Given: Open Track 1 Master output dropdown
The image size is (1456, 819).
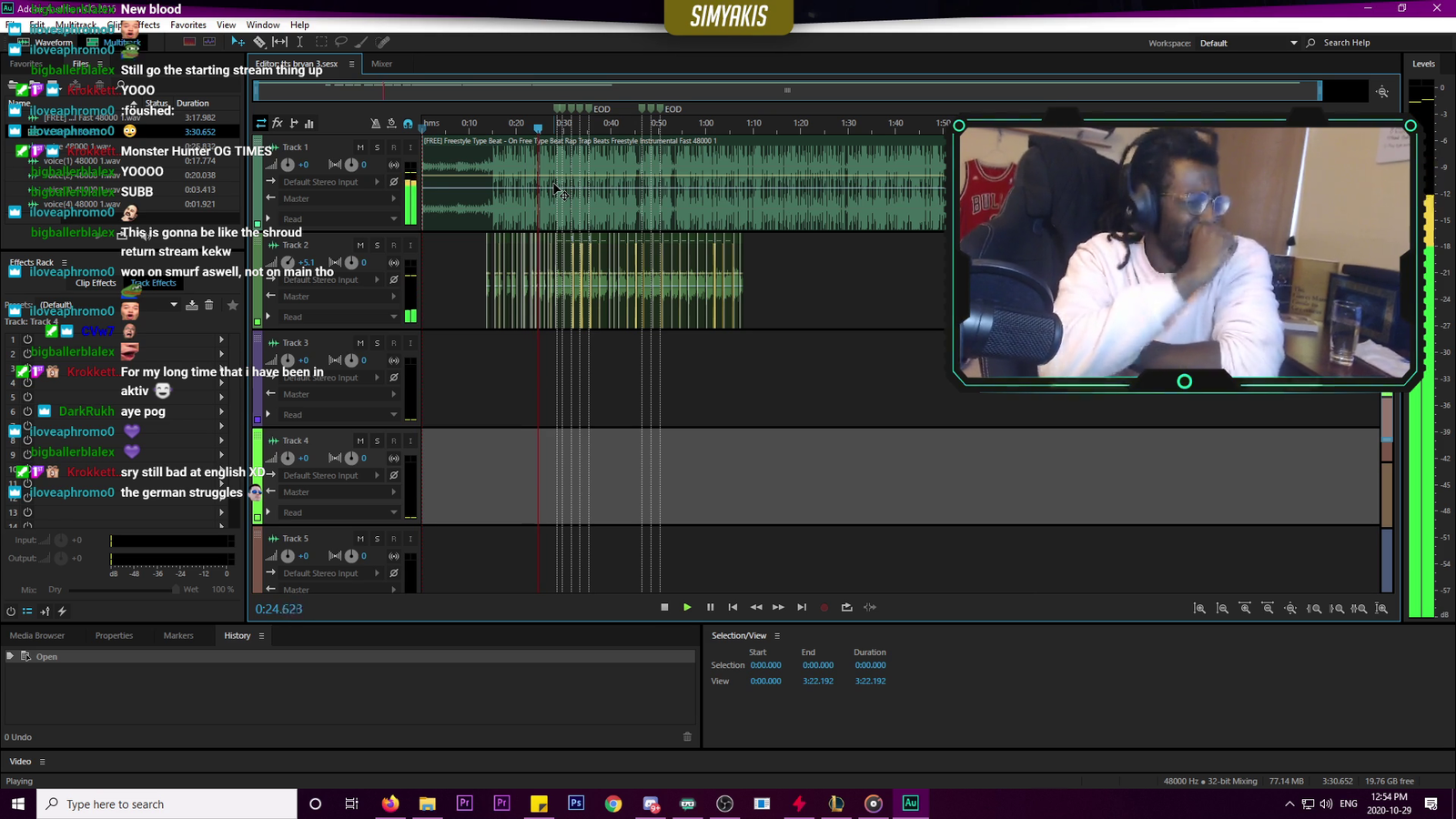Looking at the screenshot, I should (339, 198).
